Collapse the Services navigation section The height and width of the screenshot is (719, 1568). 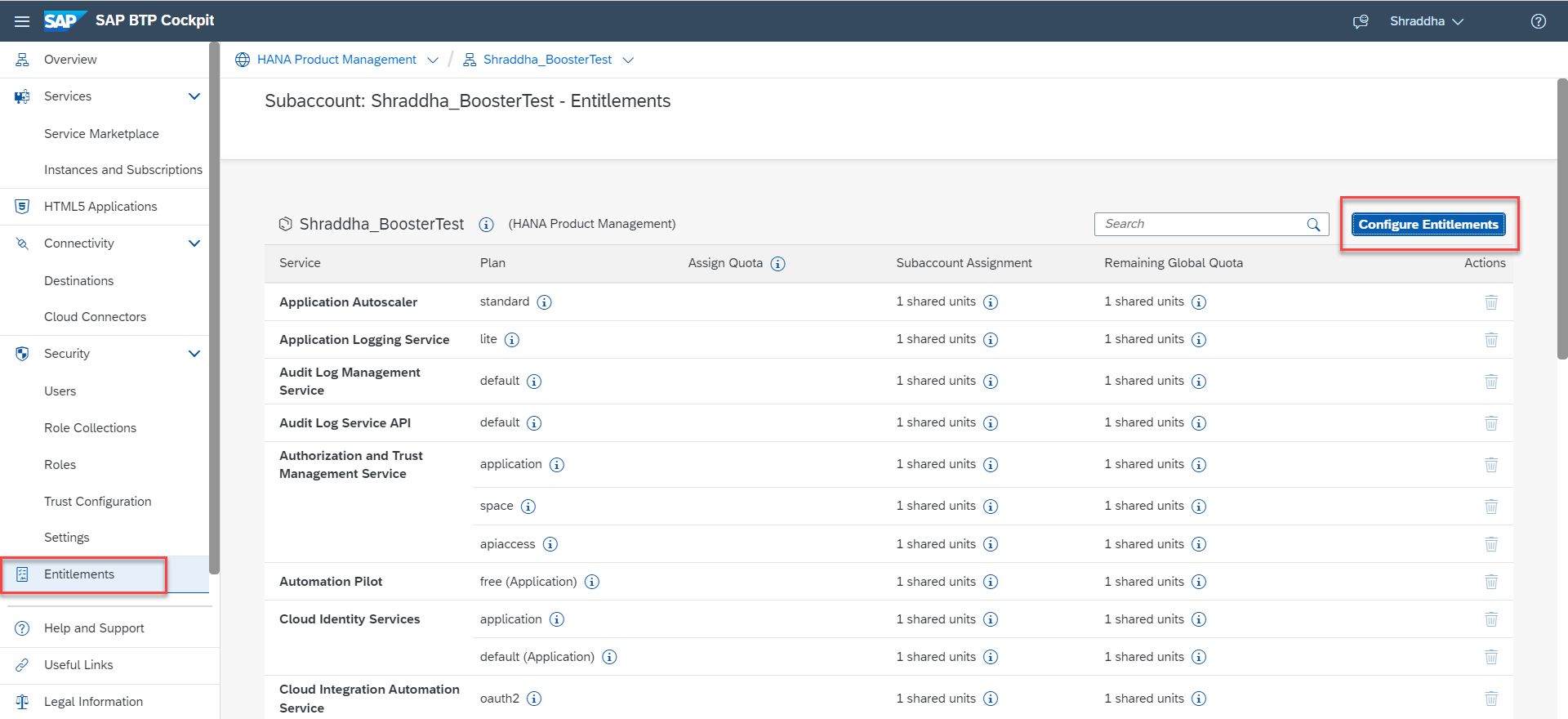coord(194,96)
